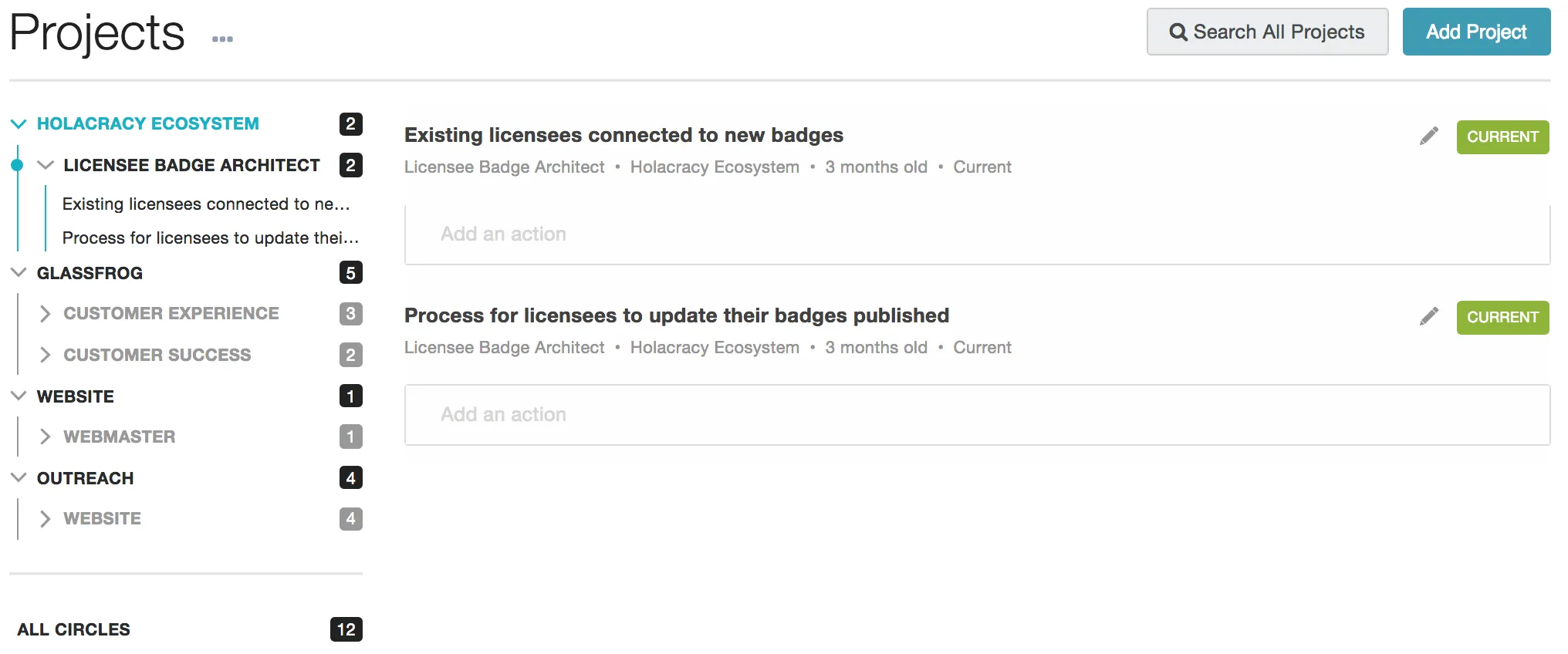Image resolution: width=1568 pixels, height=654 pixels.
Task: Open ALL CIRCLES view
Action: pyautogui.click(x=73, y=629)
